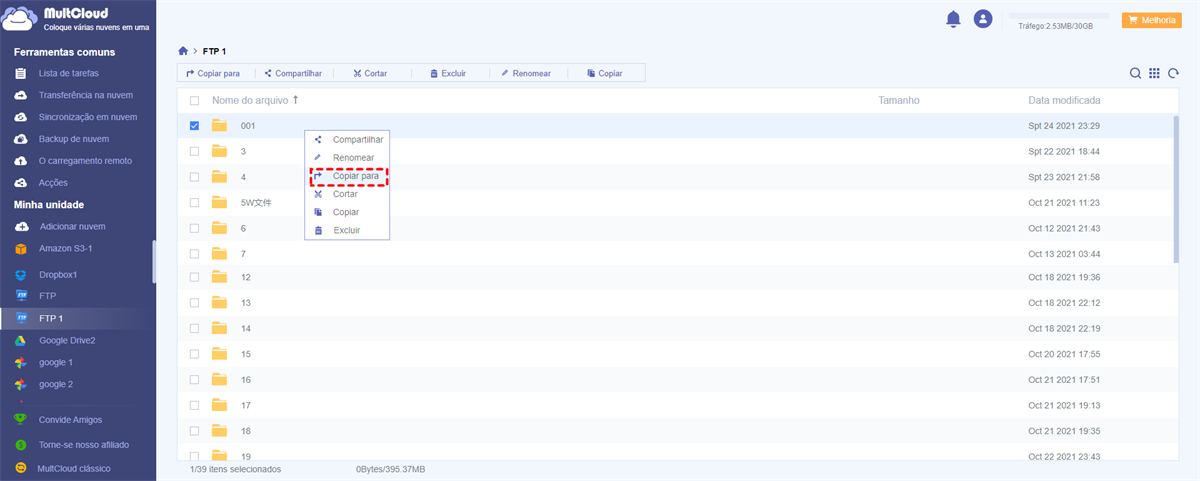Sort by the Data modificada column header
Image resolution: width=1200 pixels, height=481 pixels.
coord(1064,101)
